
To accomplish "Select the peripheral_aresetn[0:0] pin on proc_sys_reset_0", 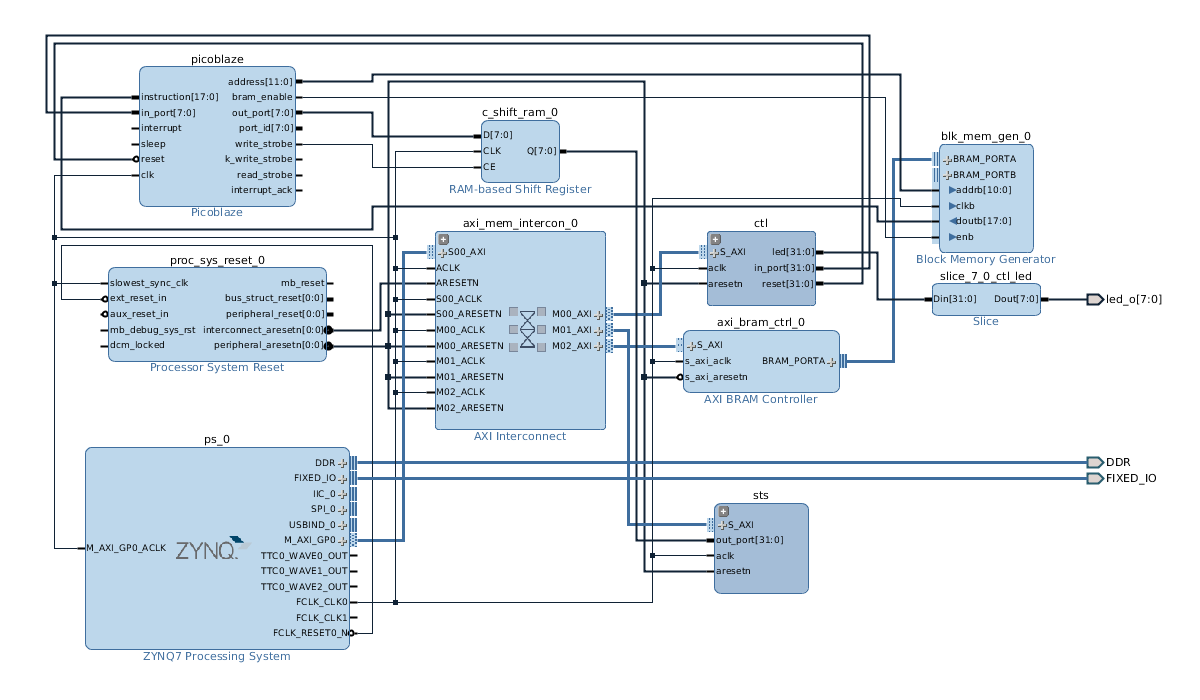I will (x=269, y=345).
